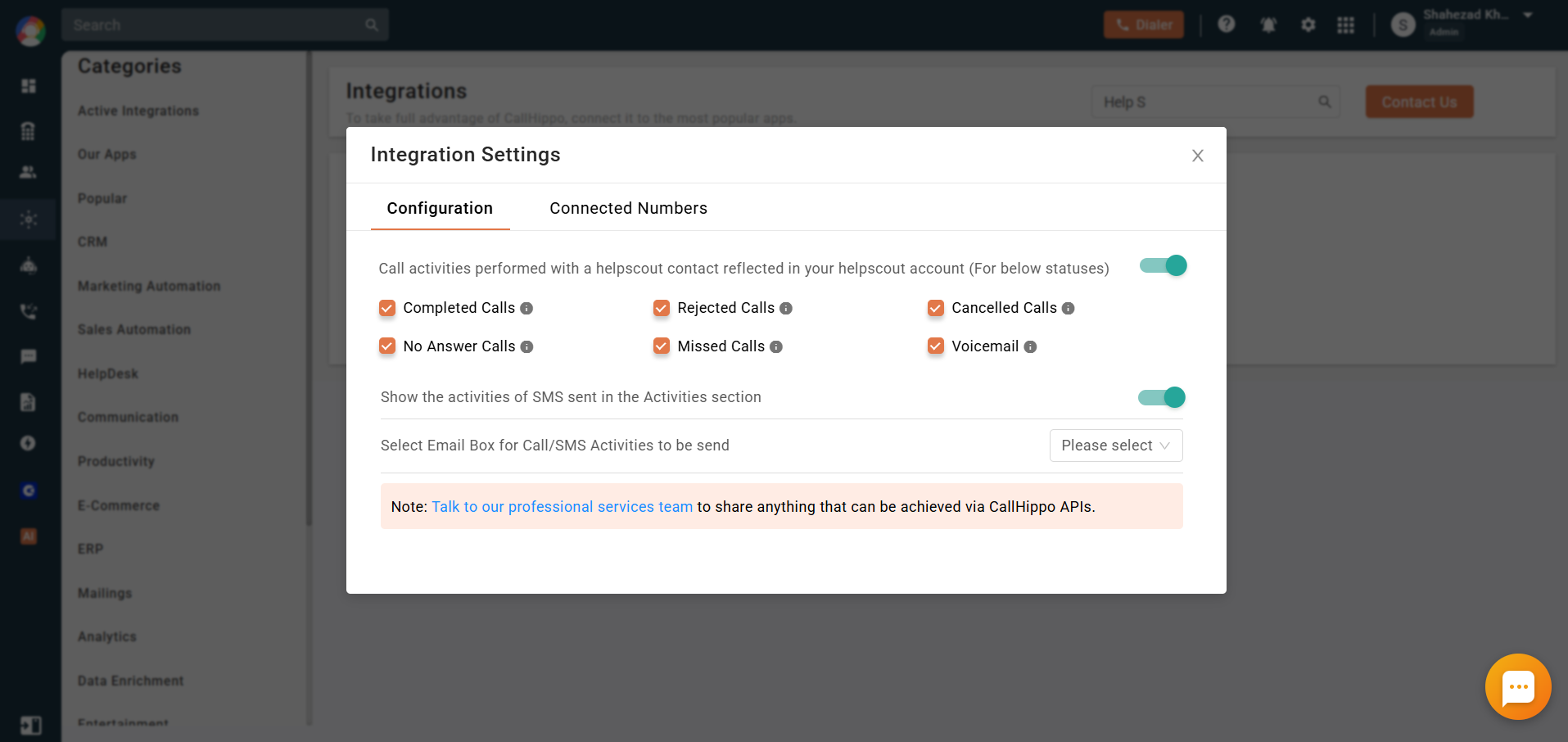Close the Integration Settings dialog

click(1197, 156)
